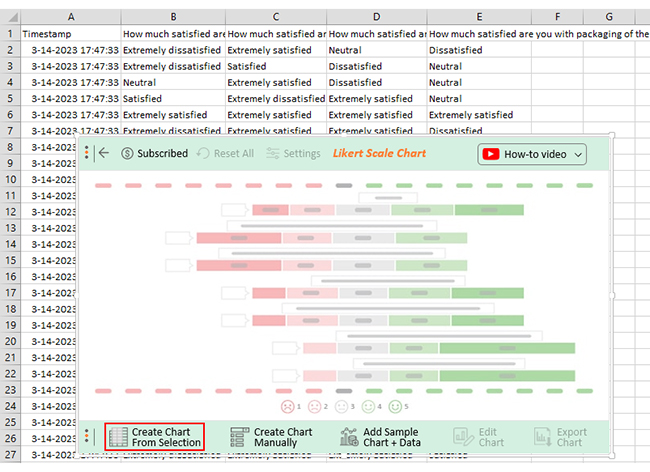Click Reset All in chart toolbar
Image resolution: width=650 pixels, height=472 pixels.
(x=226, y=153)
